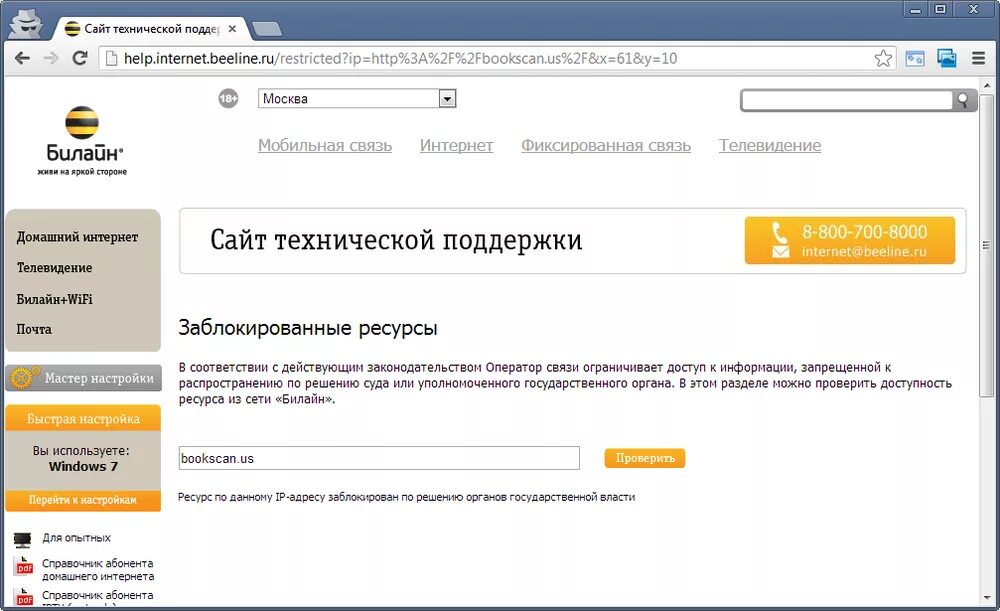This screenshot has width=1000, height=611.
Task: Click the 18+ age badge
Action: pos(228,98)
